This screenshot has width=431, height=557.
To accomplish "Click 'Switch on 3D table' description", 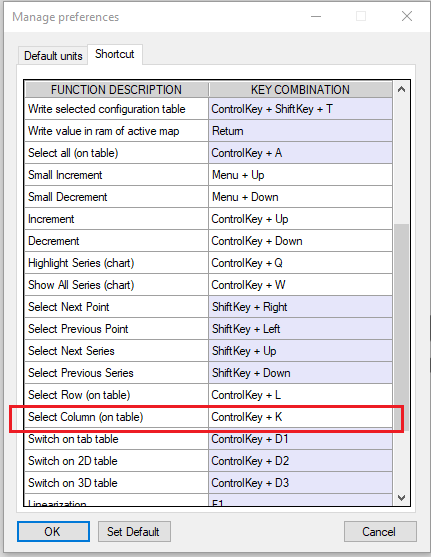I will click(x=117, y=483).
